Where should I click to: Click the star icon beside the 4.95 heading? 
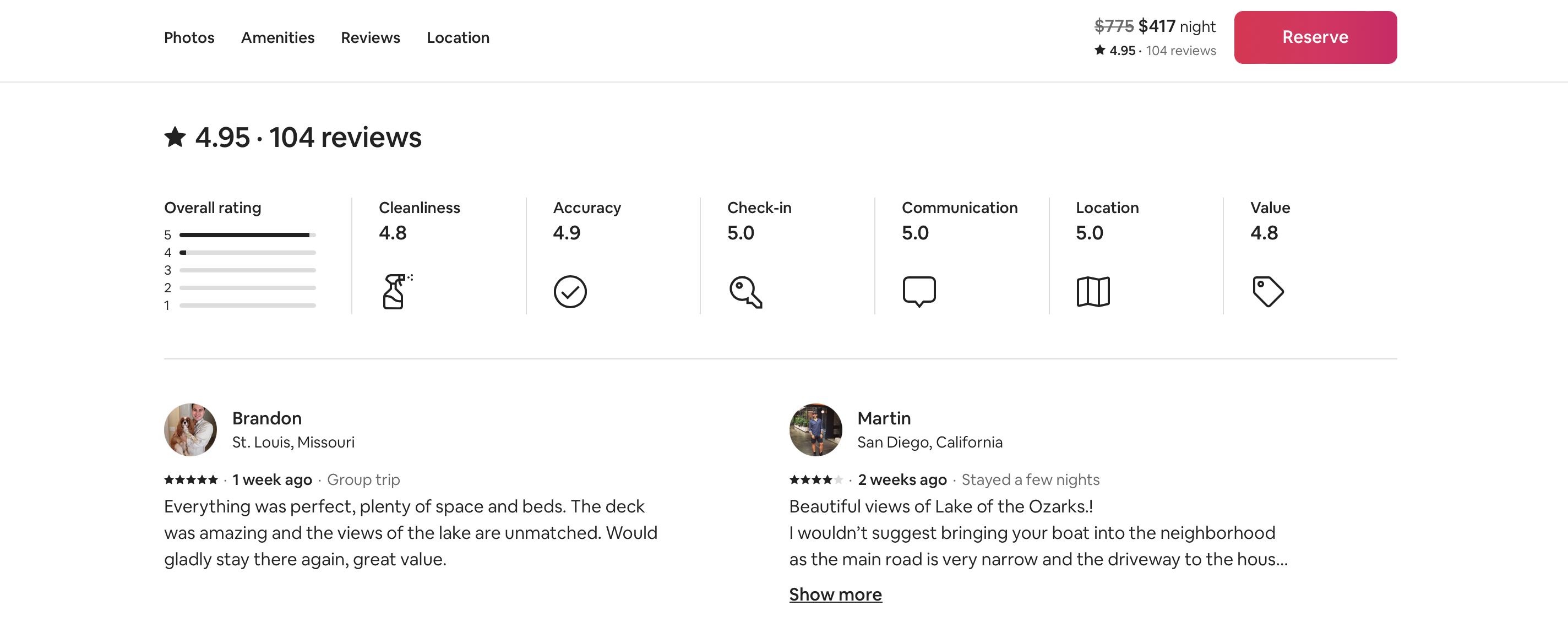[175, 137]
